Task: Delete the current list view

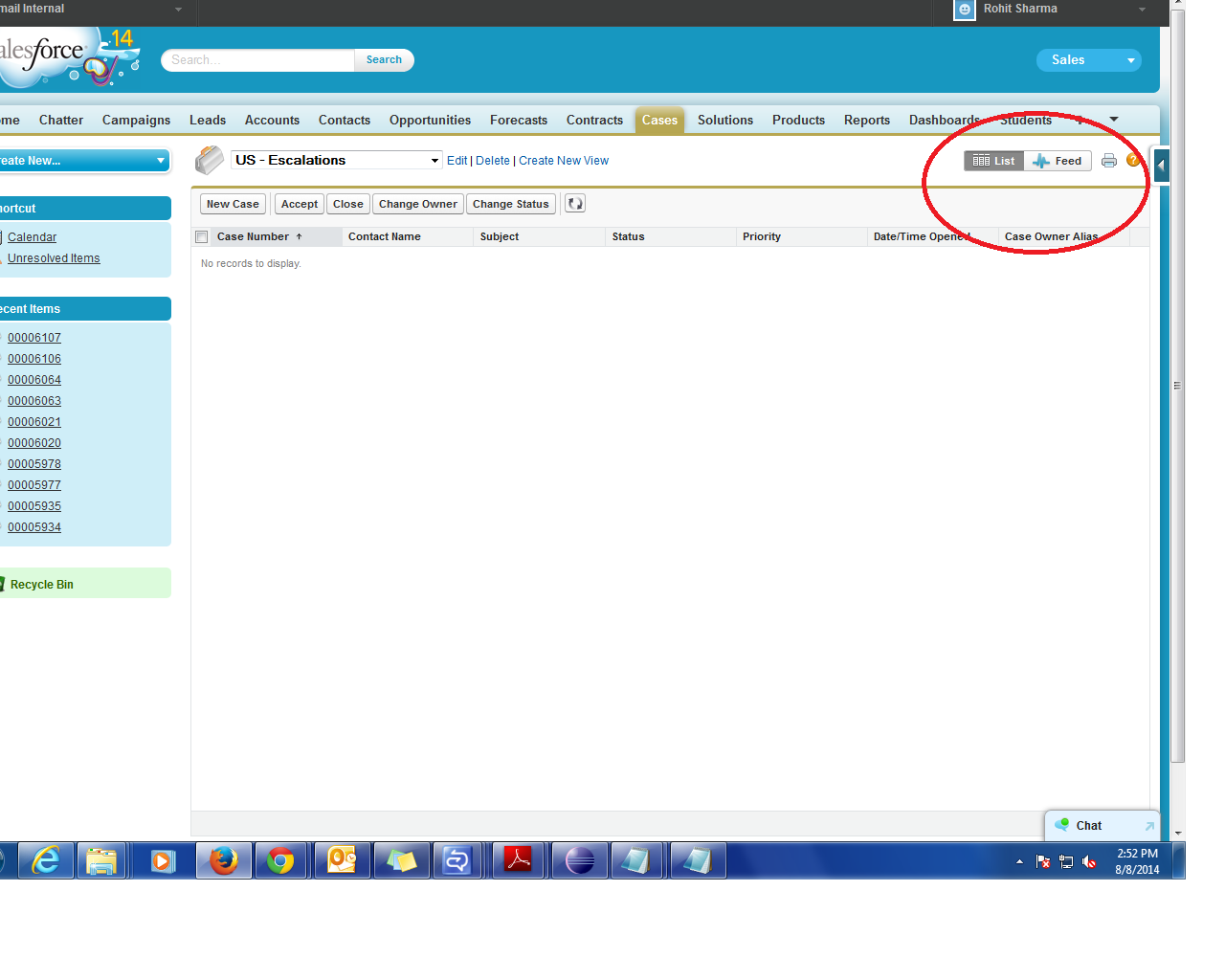Action: click(x=493, y=161)
